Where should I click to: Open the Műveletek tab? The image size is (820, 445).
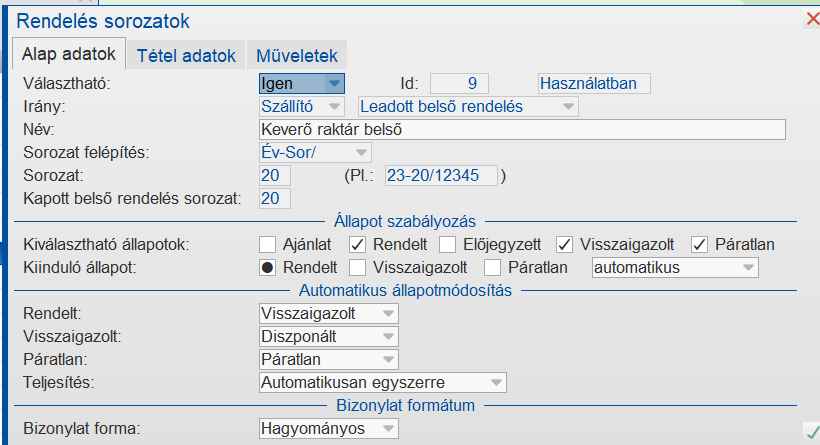point(297,55)
